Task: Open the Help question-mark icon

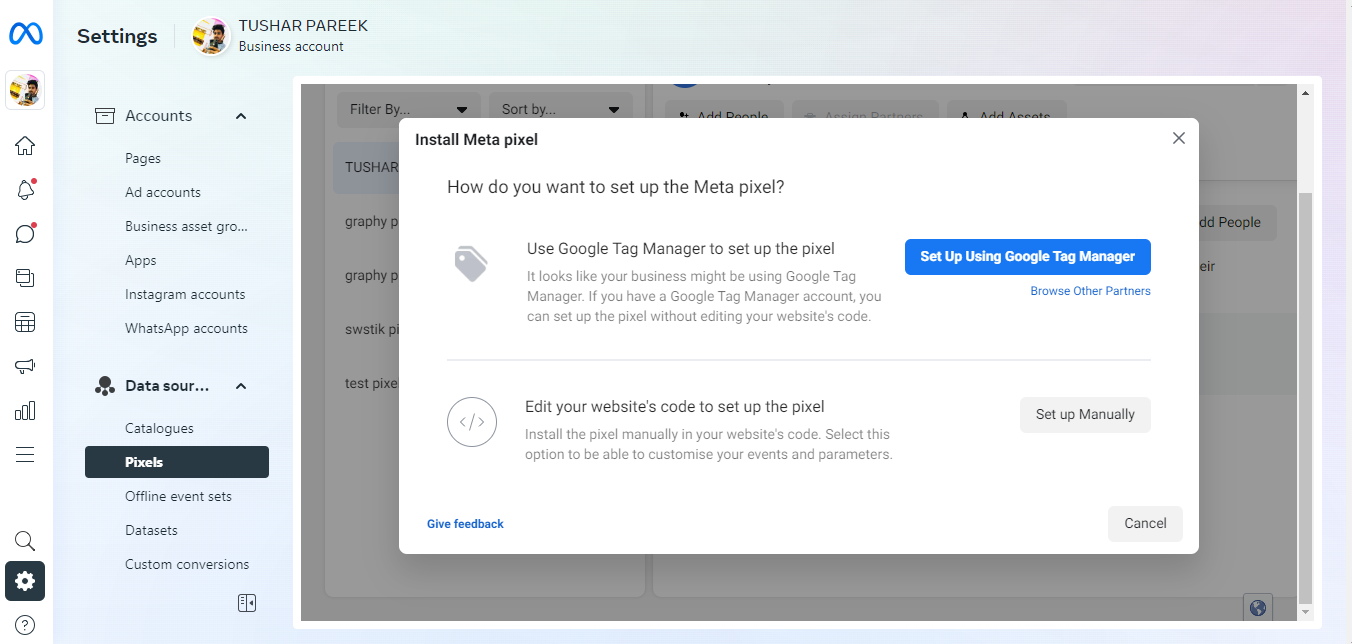Action: [24, 621]
